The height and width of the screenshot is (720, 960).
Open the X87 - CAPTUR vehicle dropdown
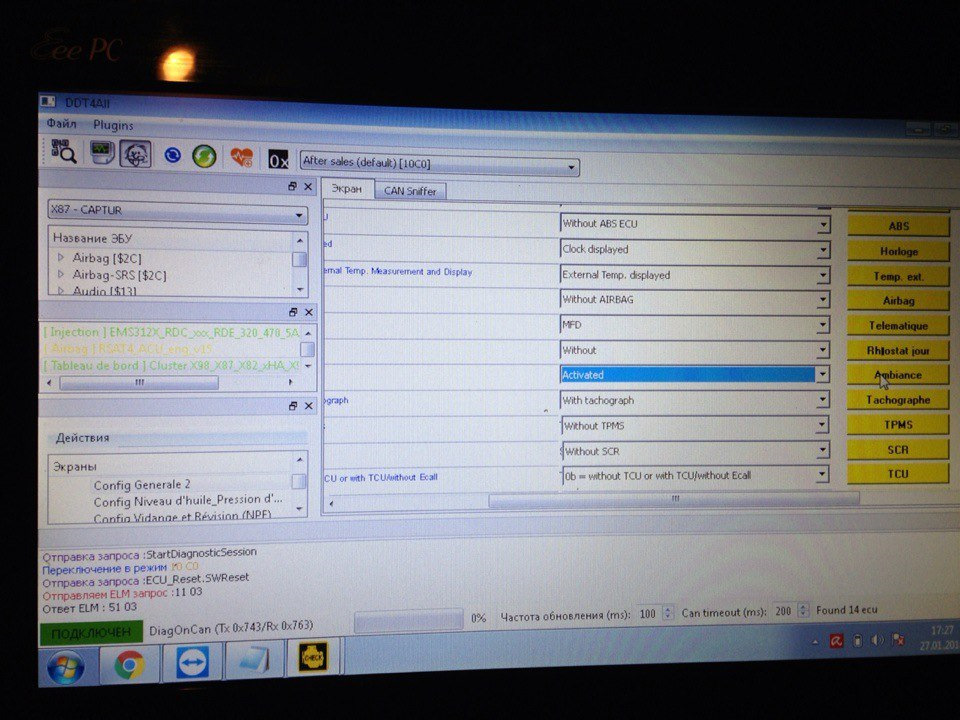click(177, 212)
